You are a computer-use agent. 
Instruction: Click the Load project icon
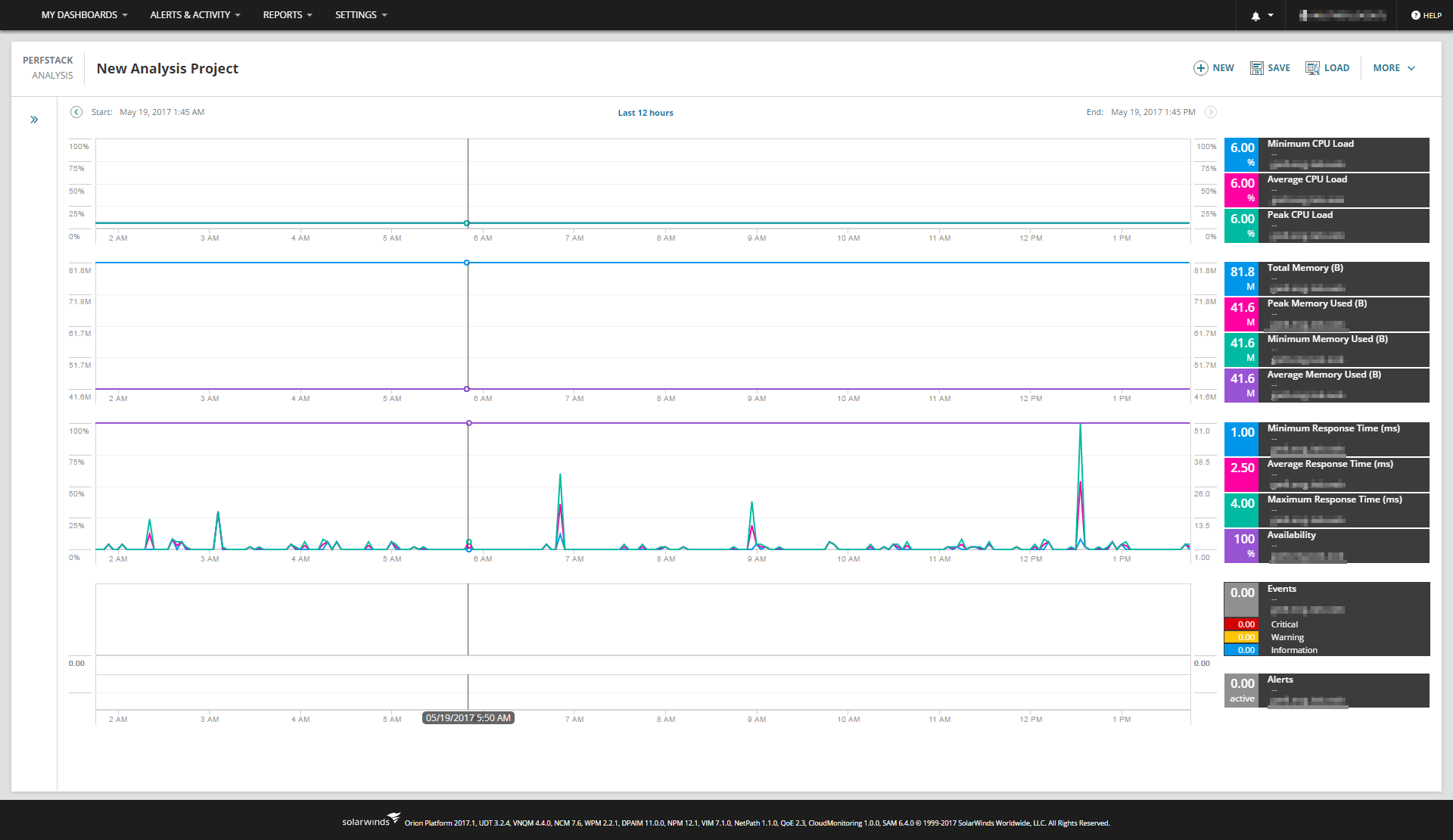1313,68
